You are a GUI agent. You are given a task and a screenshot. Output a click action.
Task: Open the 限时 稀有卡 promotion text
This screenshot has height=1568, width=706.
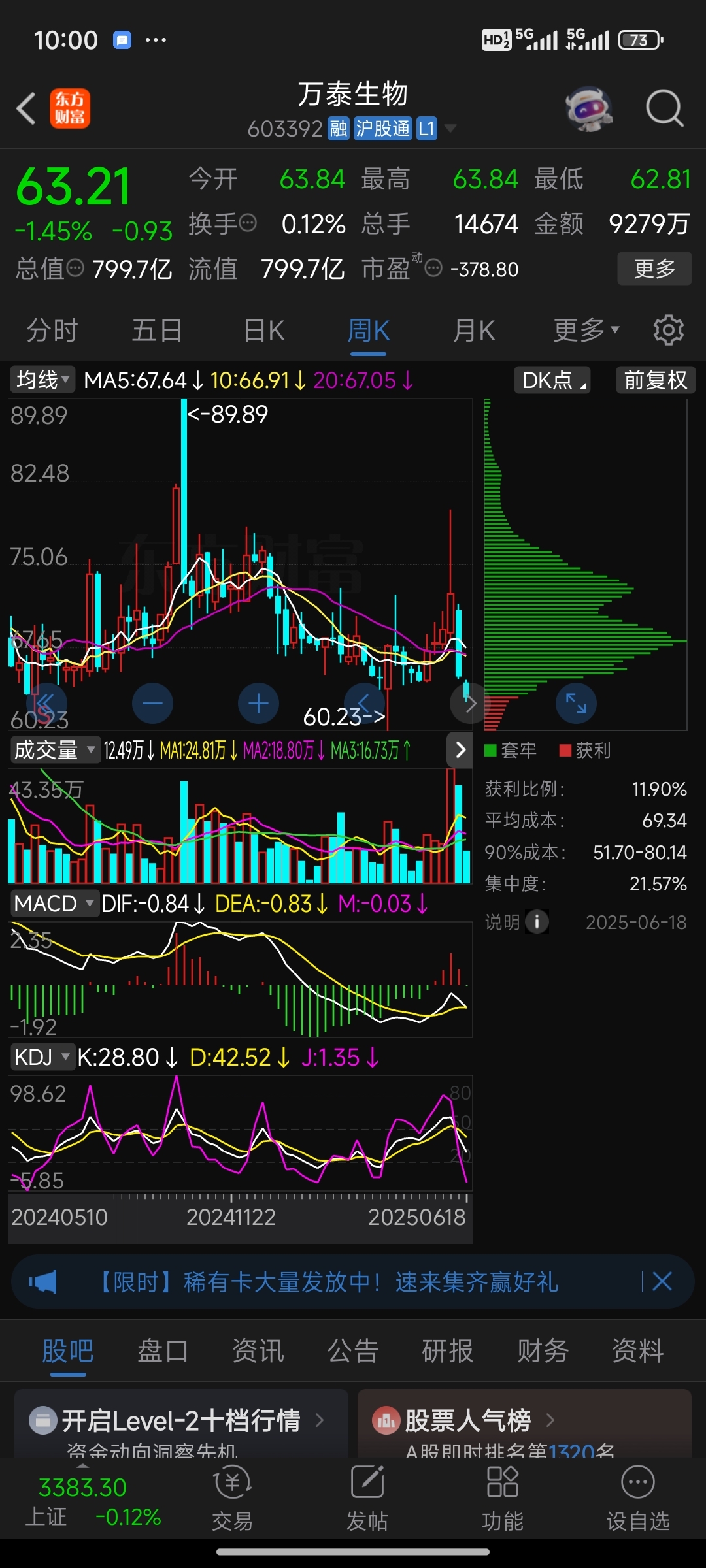coord(327,1282)
